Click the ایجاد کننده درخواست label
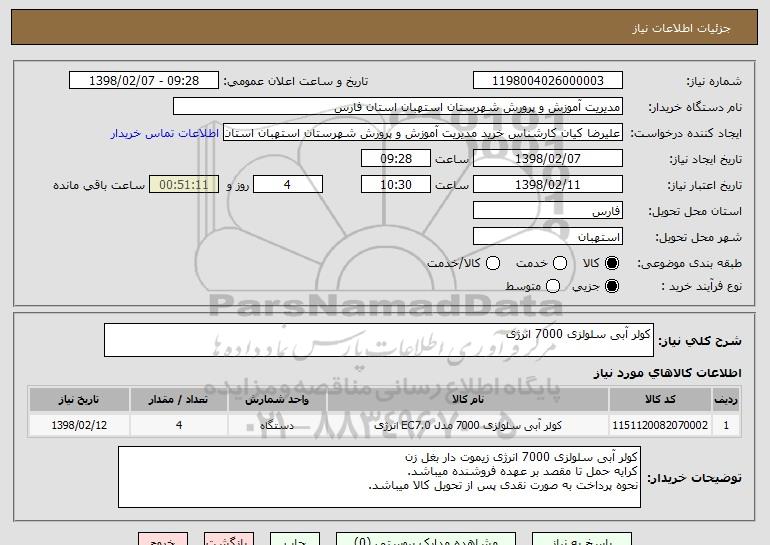This screenshot has width=770, height=545. [687, 133]
